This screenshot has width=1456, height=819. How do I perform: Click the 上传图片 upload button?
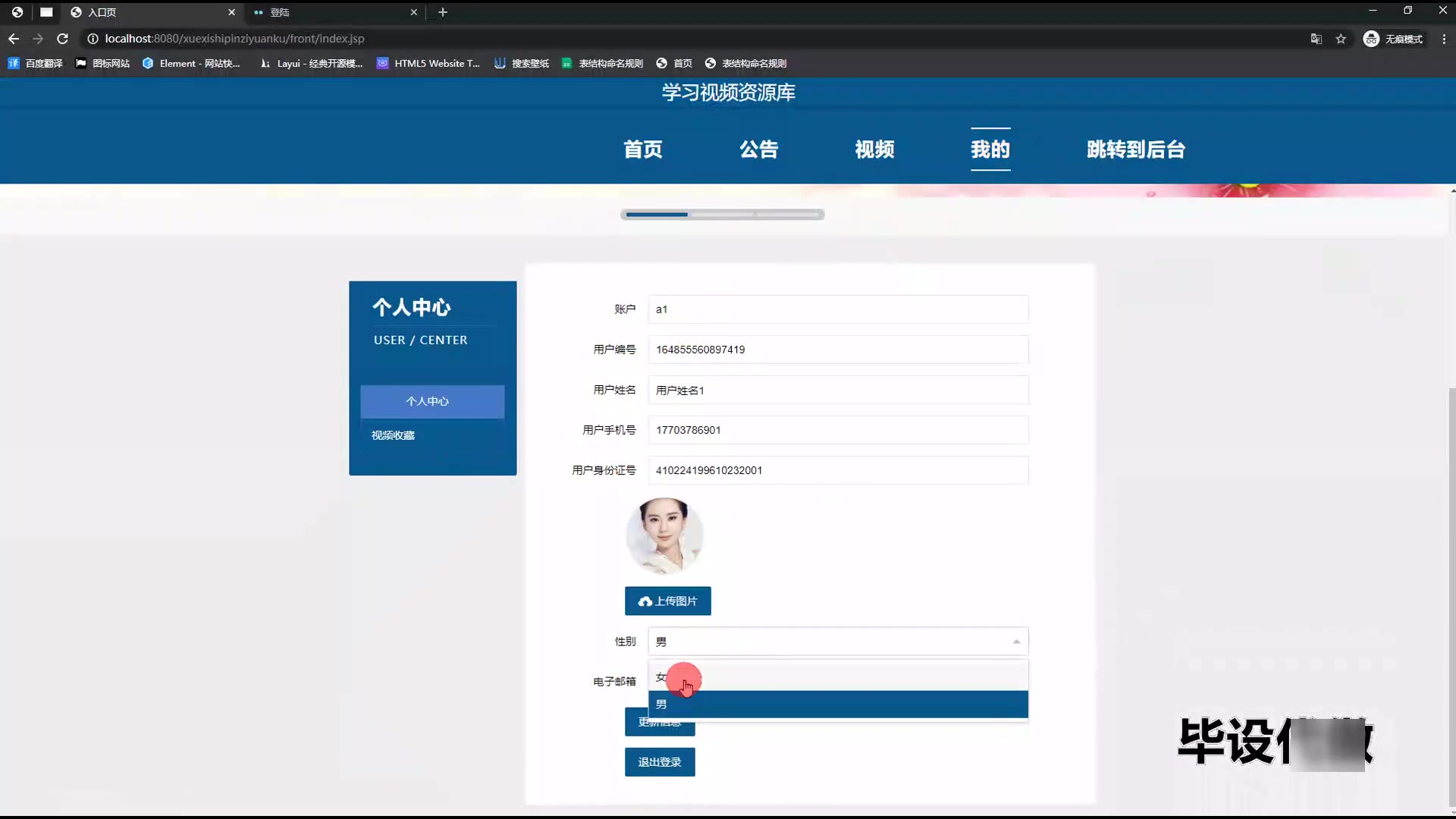click(668, 601)
